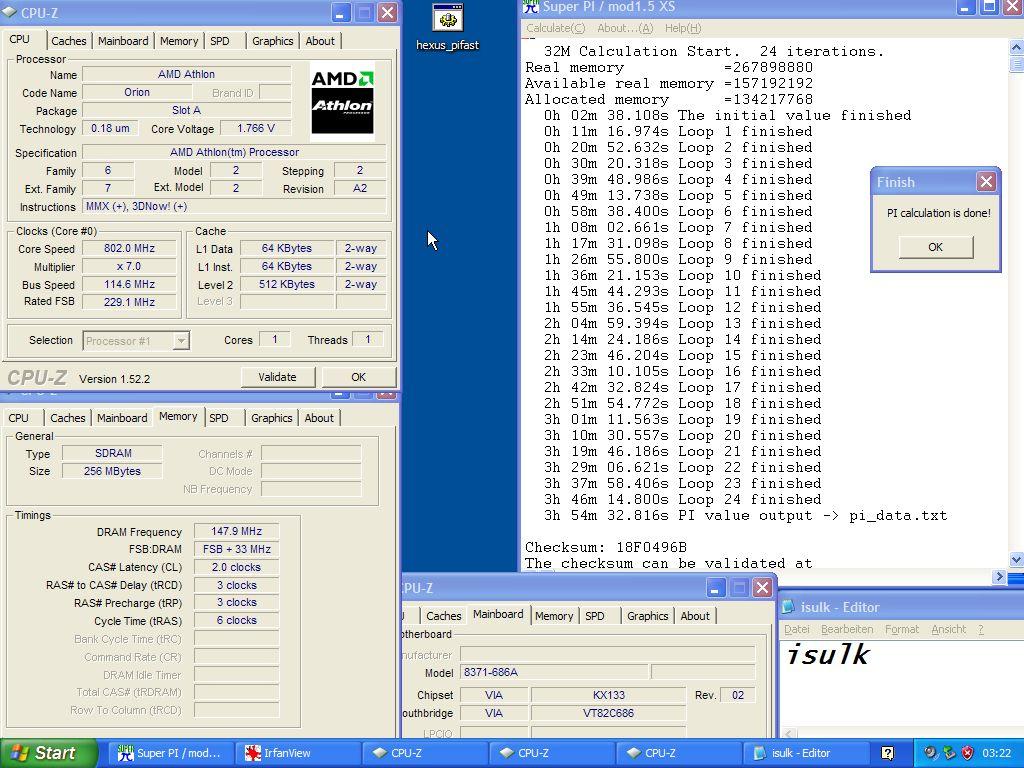Click Super PI title bar app icon
Image resolution: width=1024 pixels, height=768 pixels.
coord(531,7)
